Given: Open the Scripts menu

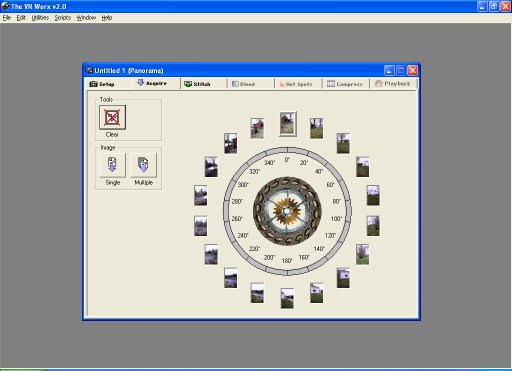Looking at the screenshot, I should tap(63, 18).
